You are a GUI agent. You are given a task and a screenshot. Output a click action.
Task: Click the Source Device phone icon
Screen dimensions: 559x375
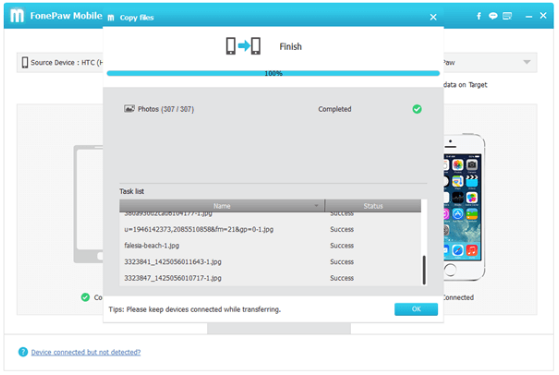[25, 62]
